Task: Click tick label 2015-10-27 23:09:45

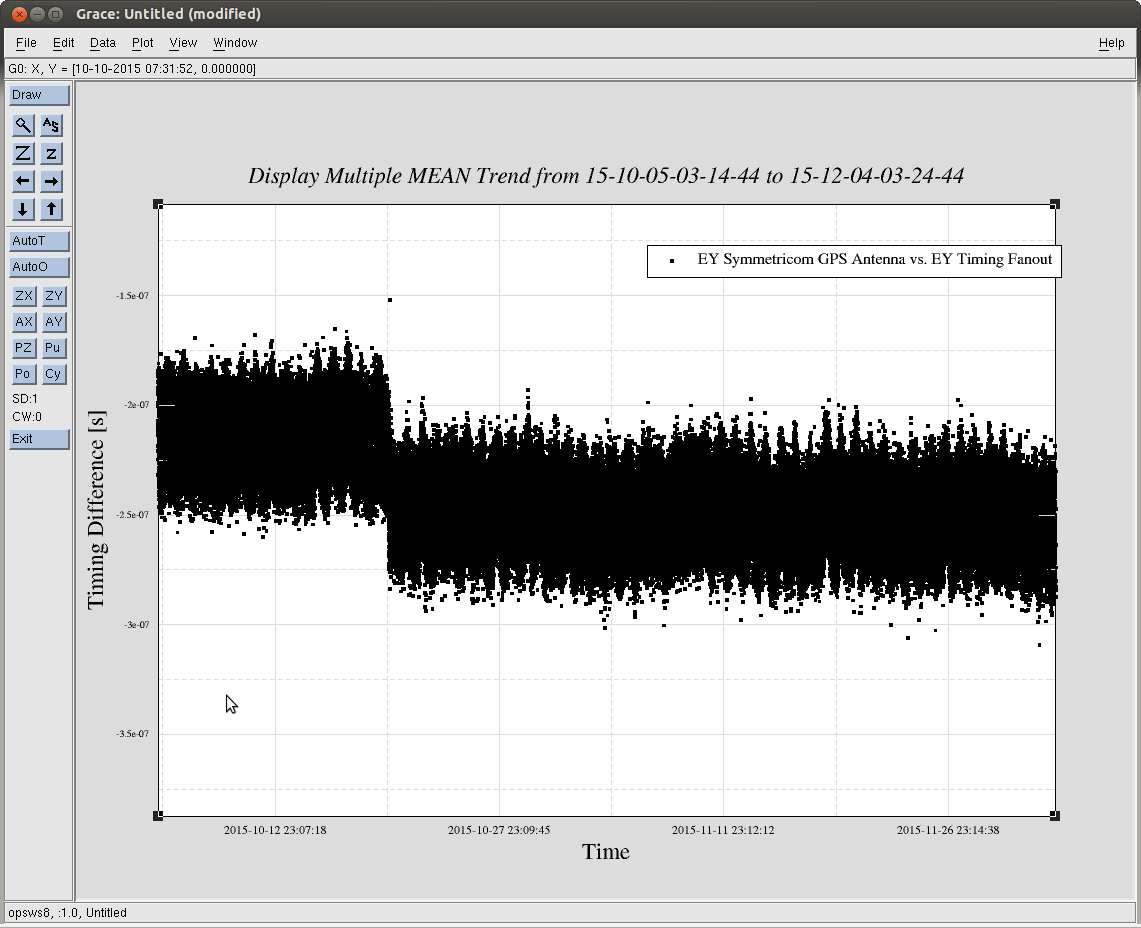Action: coord(499,830)
